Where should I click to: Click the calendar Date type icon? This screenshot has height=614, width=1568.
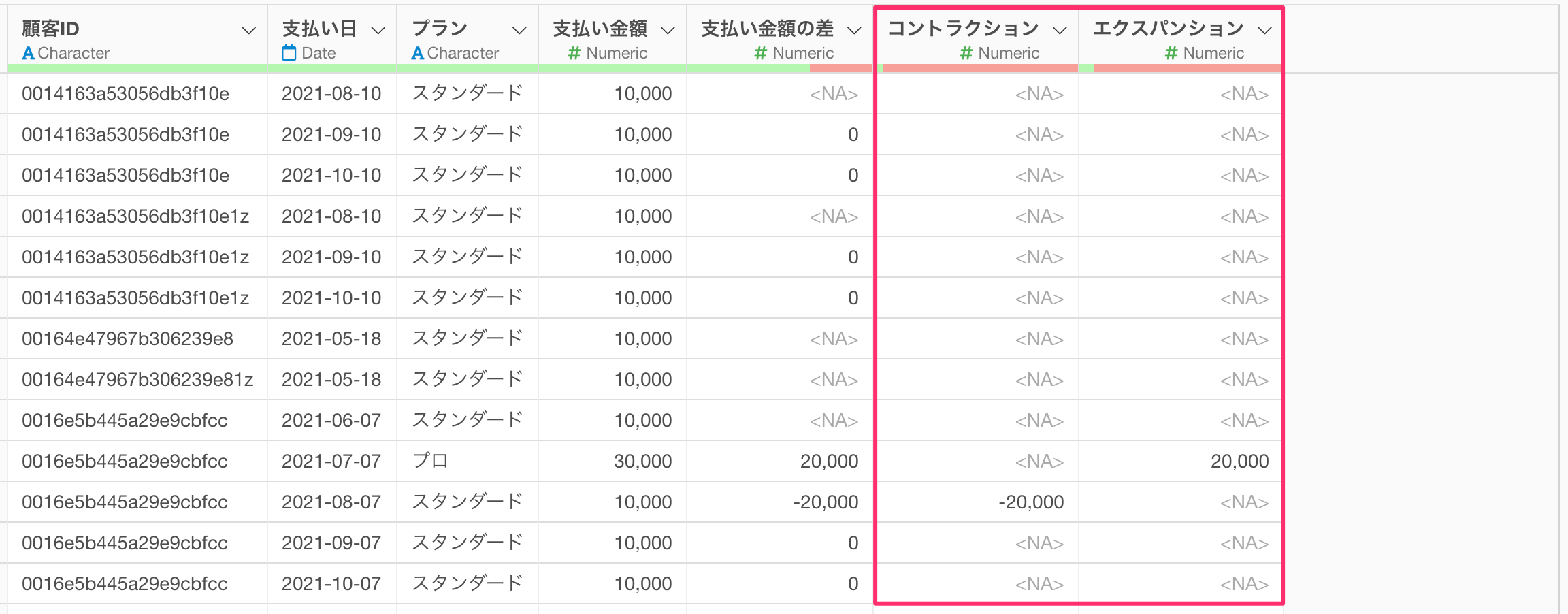289,53
